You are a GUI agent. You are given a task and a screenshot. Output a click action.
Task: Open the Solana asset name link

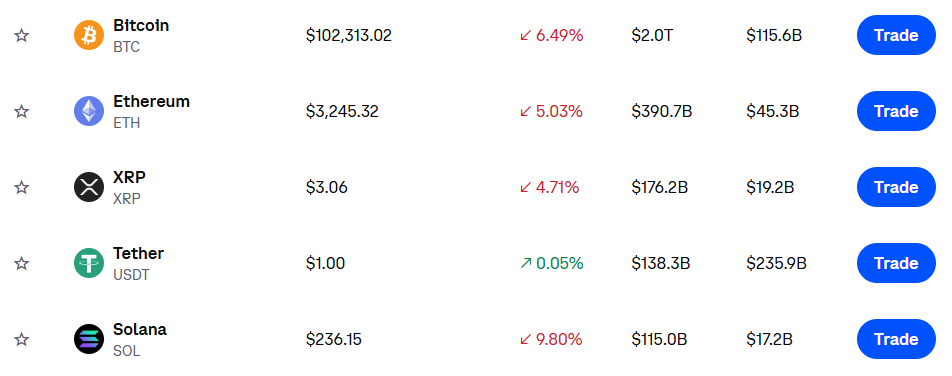[x=140, y=329]
